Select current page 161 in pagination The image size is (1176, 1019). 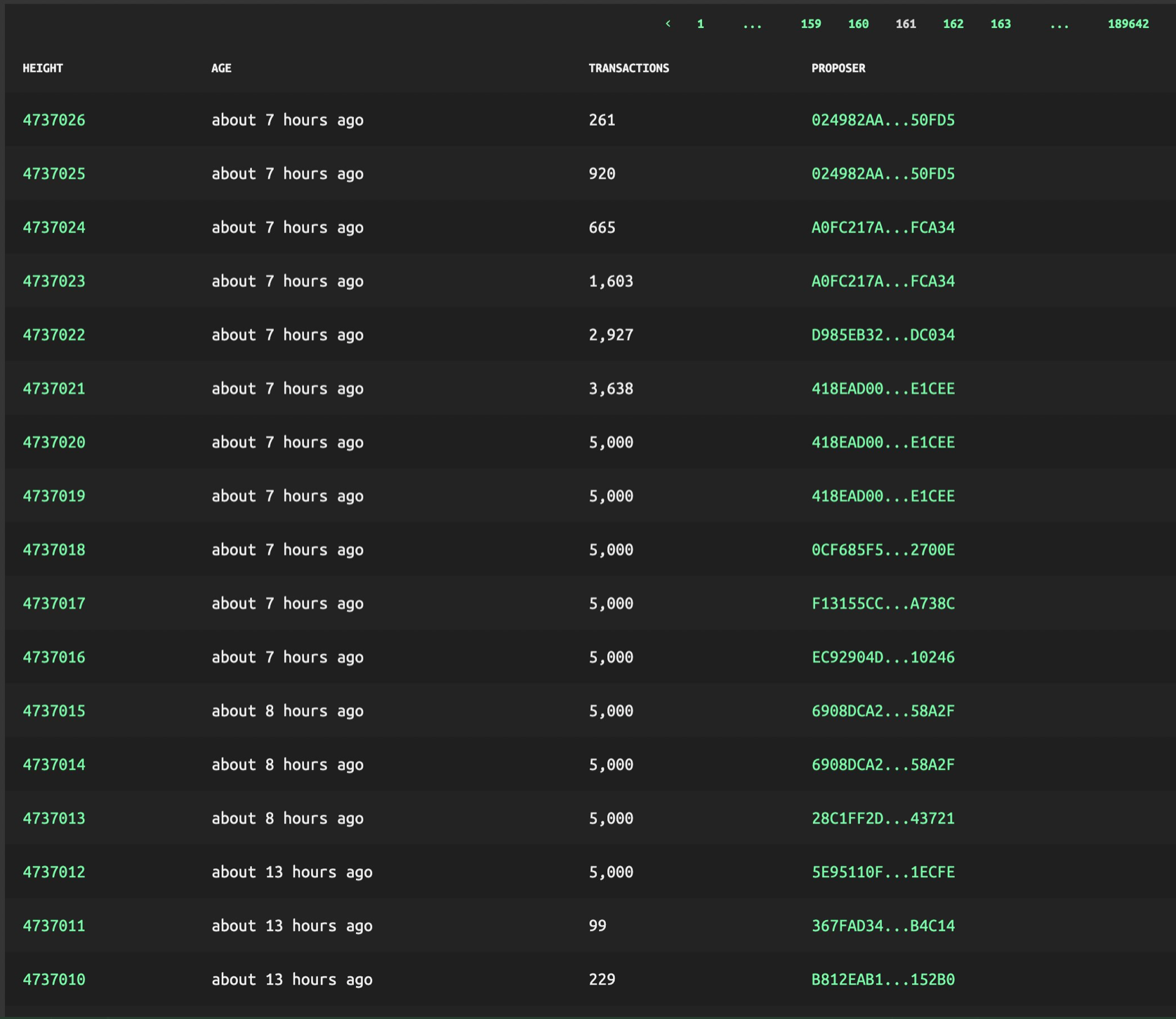[906, 24]
